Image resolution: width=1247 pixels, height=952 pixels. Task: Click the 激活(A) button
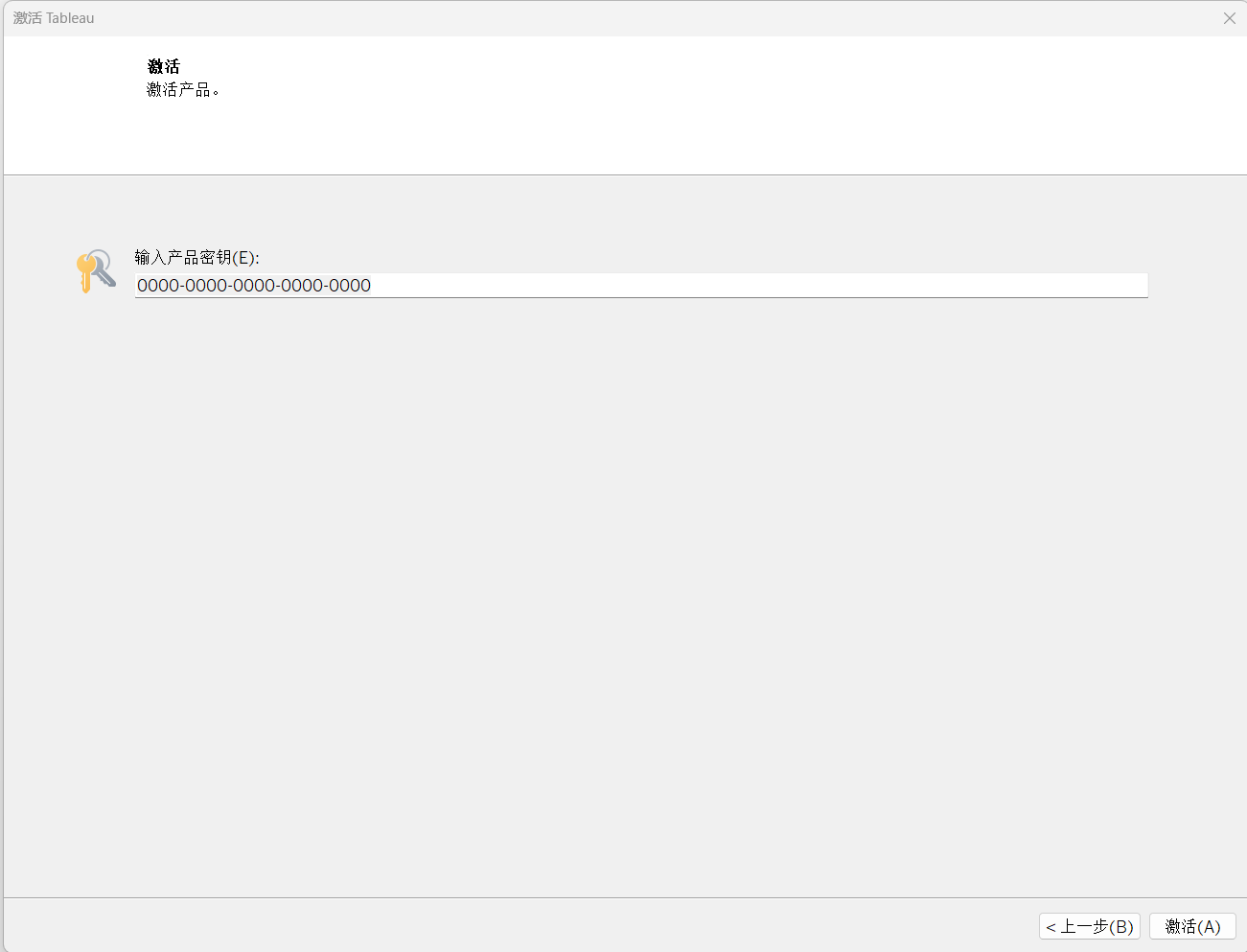click(1192, 926)
